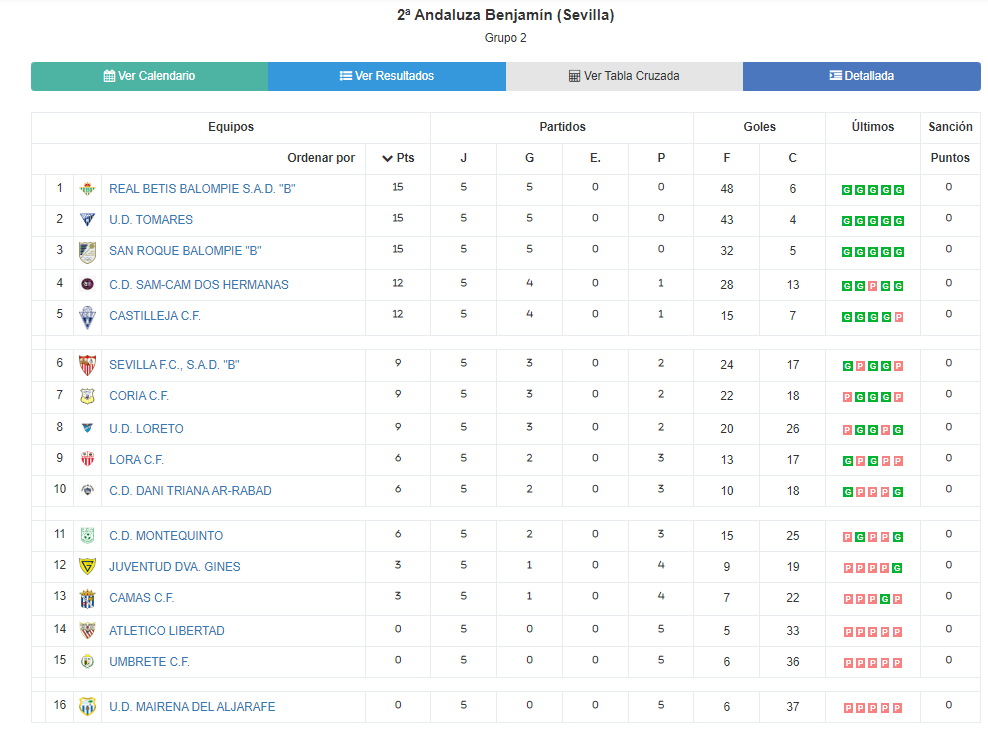Open the Ver Calendario tab
The image size is (988, 734).
pos(149,76)
